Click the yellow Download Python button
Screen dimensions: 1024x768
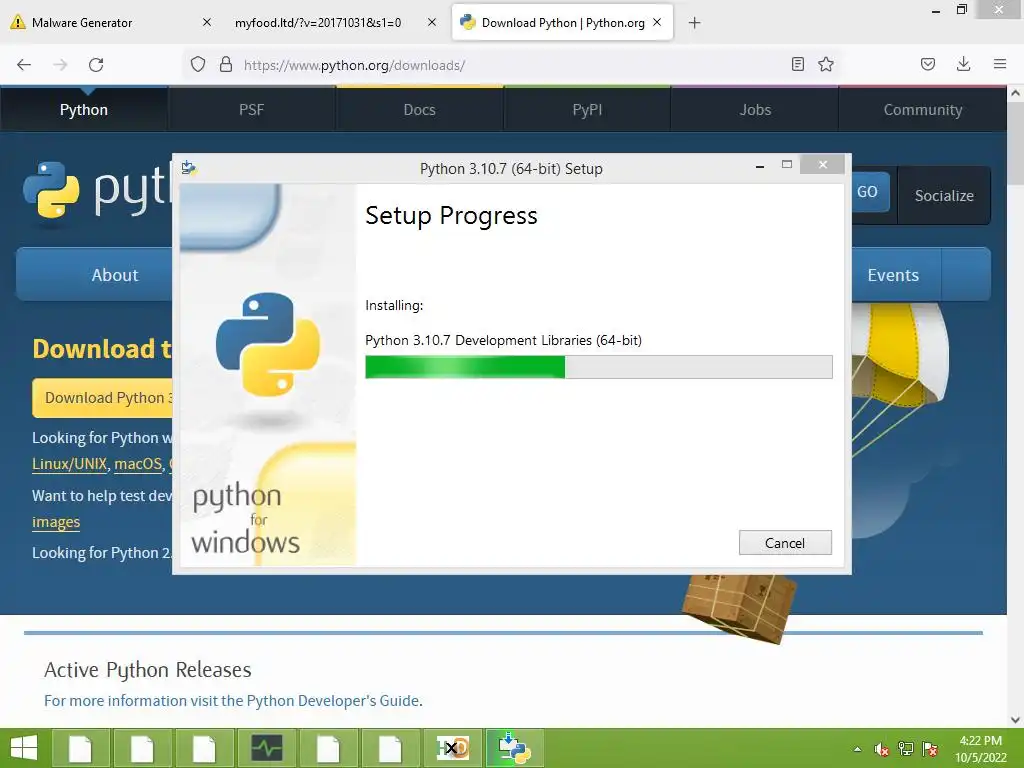pos(103,398)
